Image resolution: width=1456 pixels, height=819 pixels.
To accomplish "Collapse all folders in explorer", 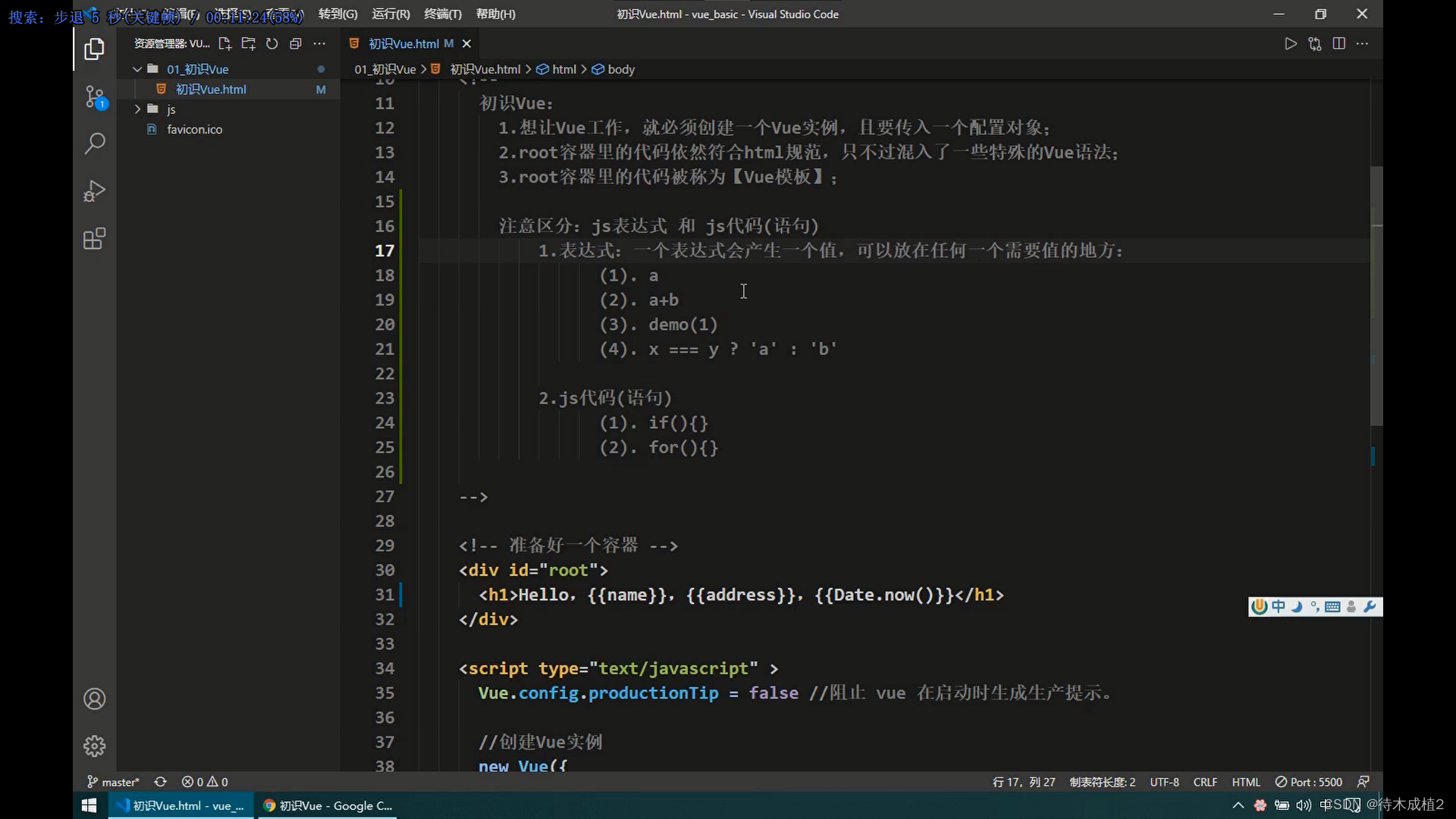I will (x=296, y=44).
